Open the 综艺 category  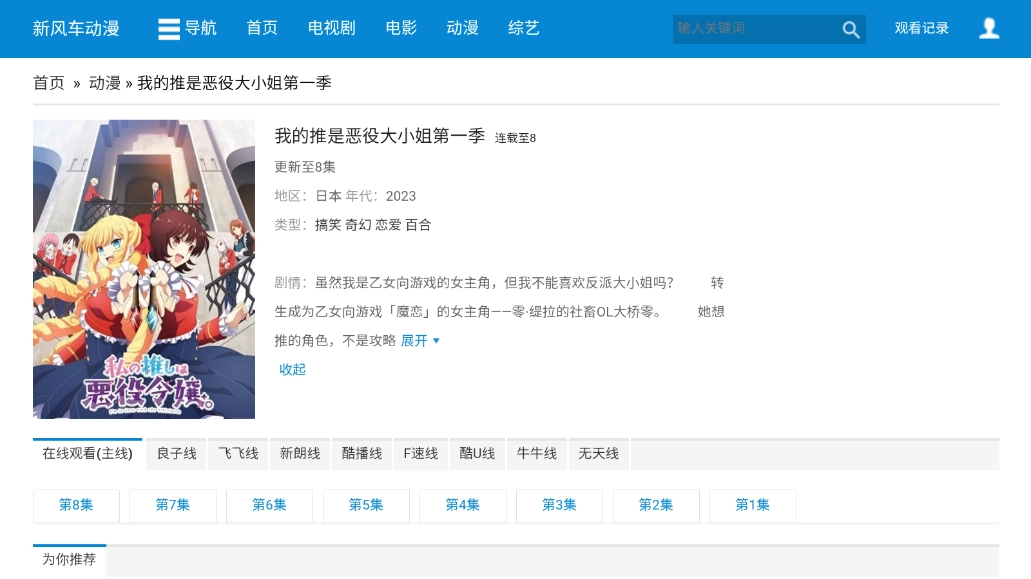[x=523, y=28]
